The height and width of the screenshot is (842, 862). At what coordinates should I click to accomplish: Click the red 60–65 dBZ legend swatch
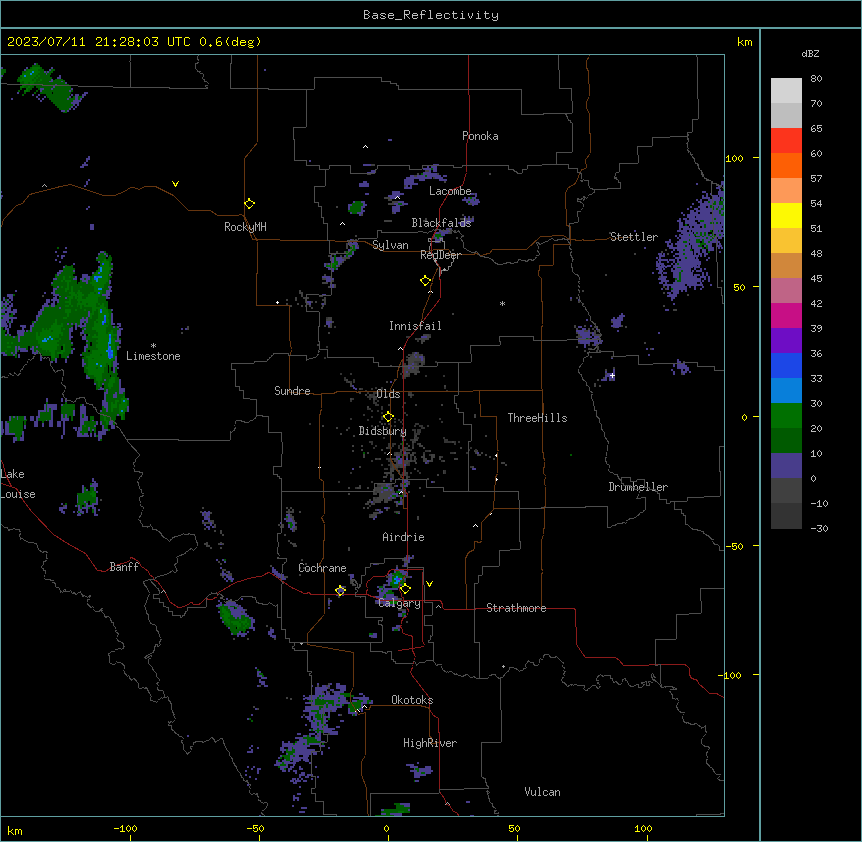[786, 141]
